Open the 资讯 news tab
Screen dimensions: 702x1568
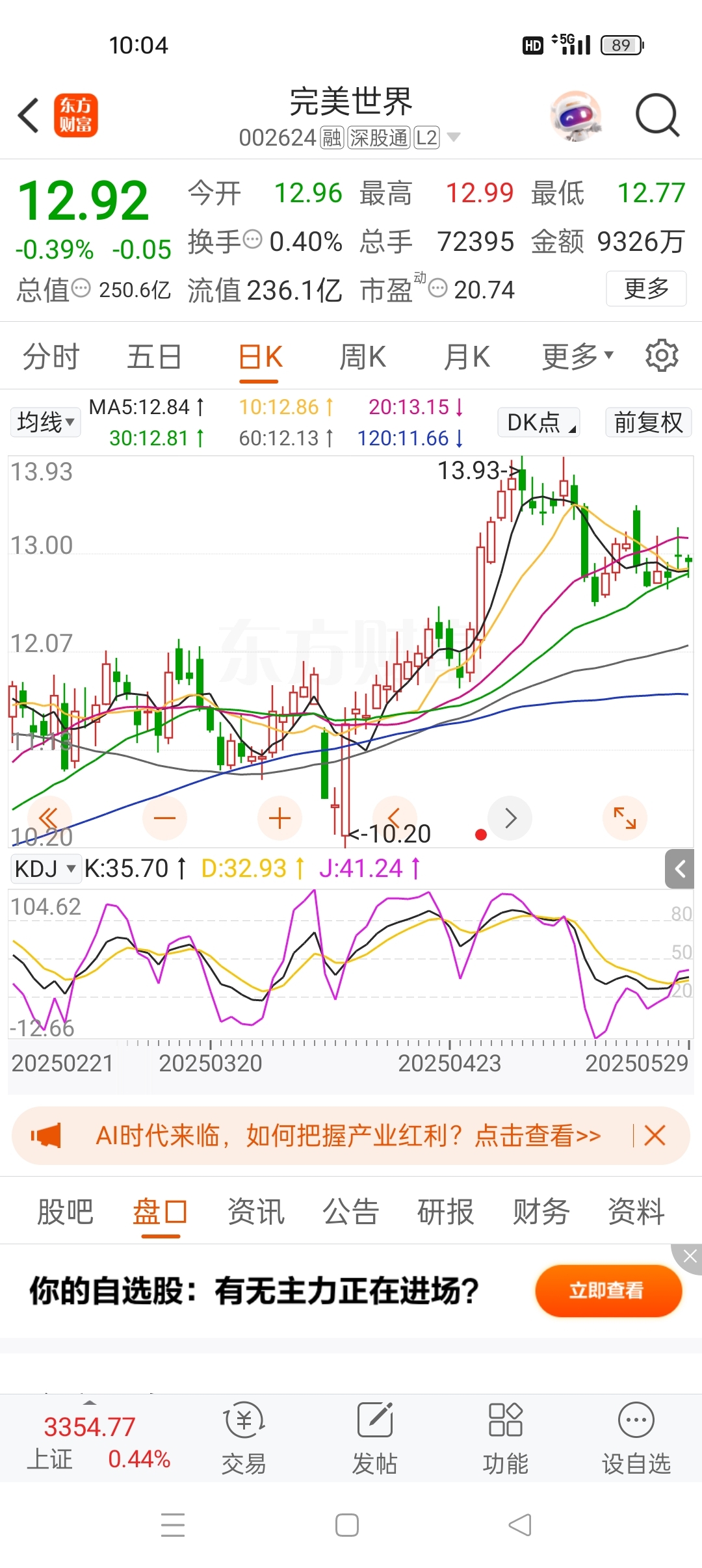tap(256, 1212)
